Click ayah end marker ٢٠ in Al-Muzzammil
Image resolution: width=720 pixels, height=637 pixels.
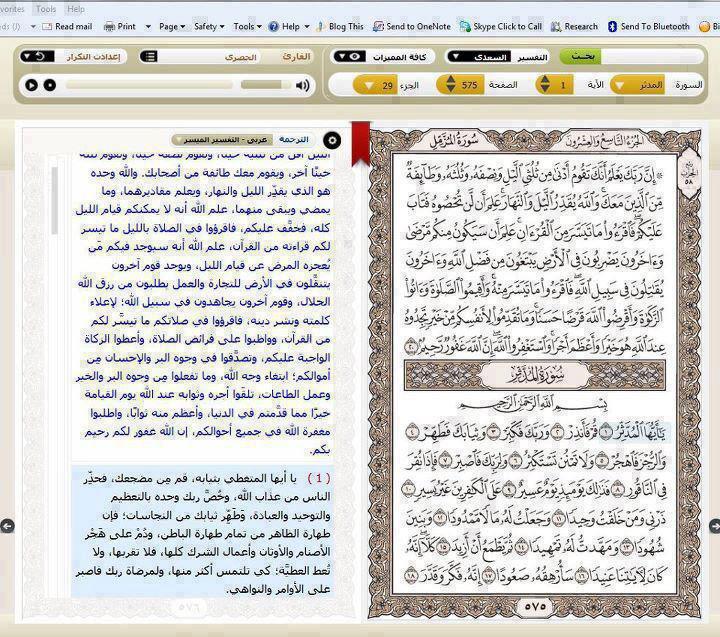pos(411,346)
